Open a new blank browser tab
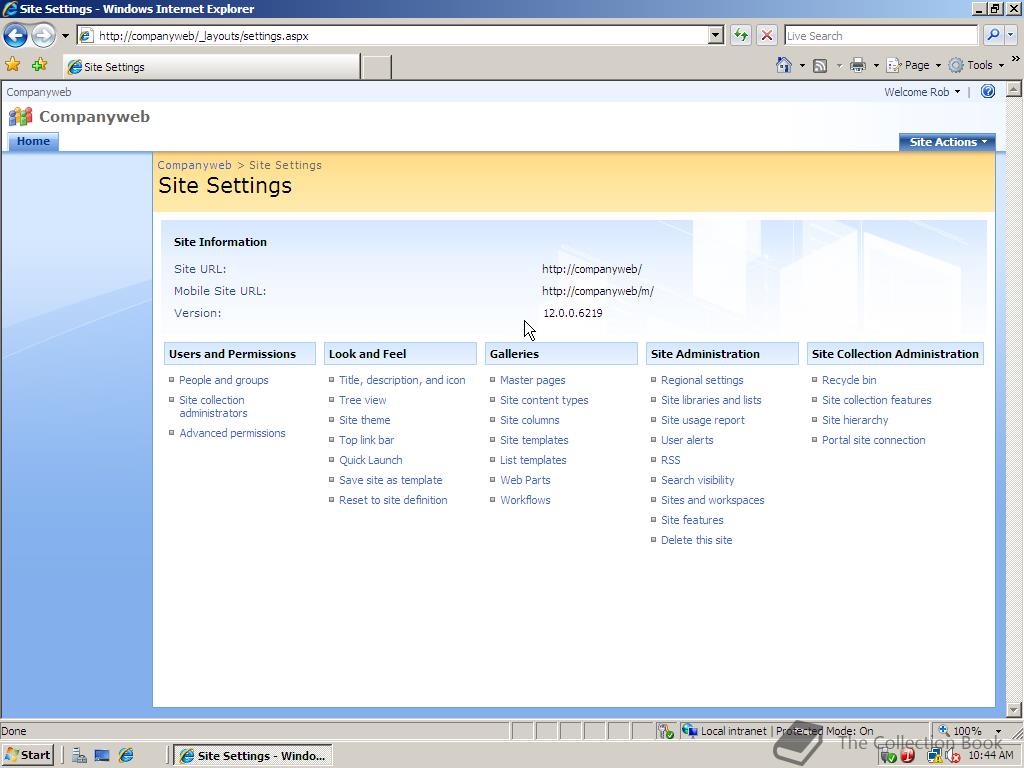Screen dimensions: 1024x768 (377, 67)
